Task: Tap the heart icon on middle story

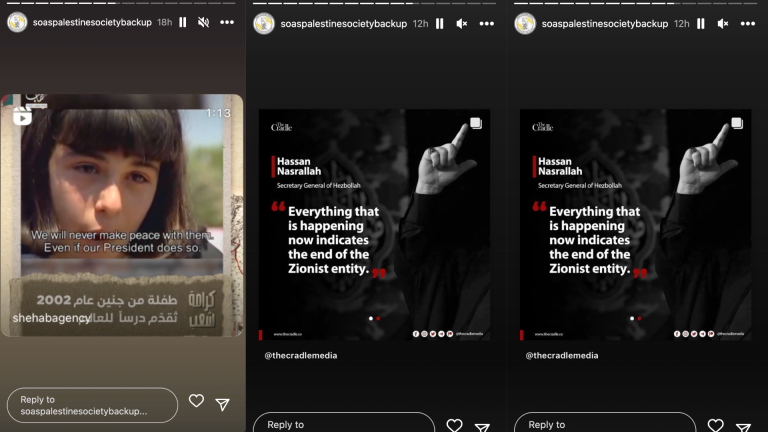Action: coord(454,425)
